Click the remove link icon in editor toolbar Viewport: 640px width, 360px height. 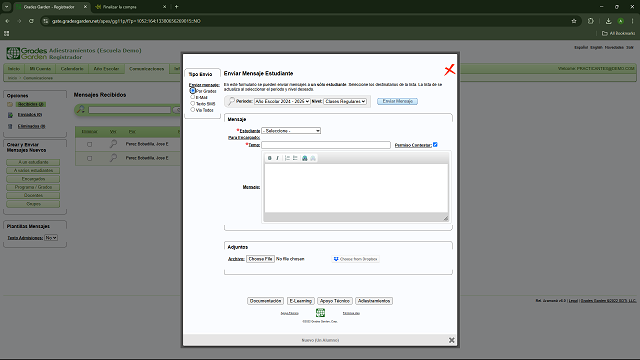click(313, 158)
